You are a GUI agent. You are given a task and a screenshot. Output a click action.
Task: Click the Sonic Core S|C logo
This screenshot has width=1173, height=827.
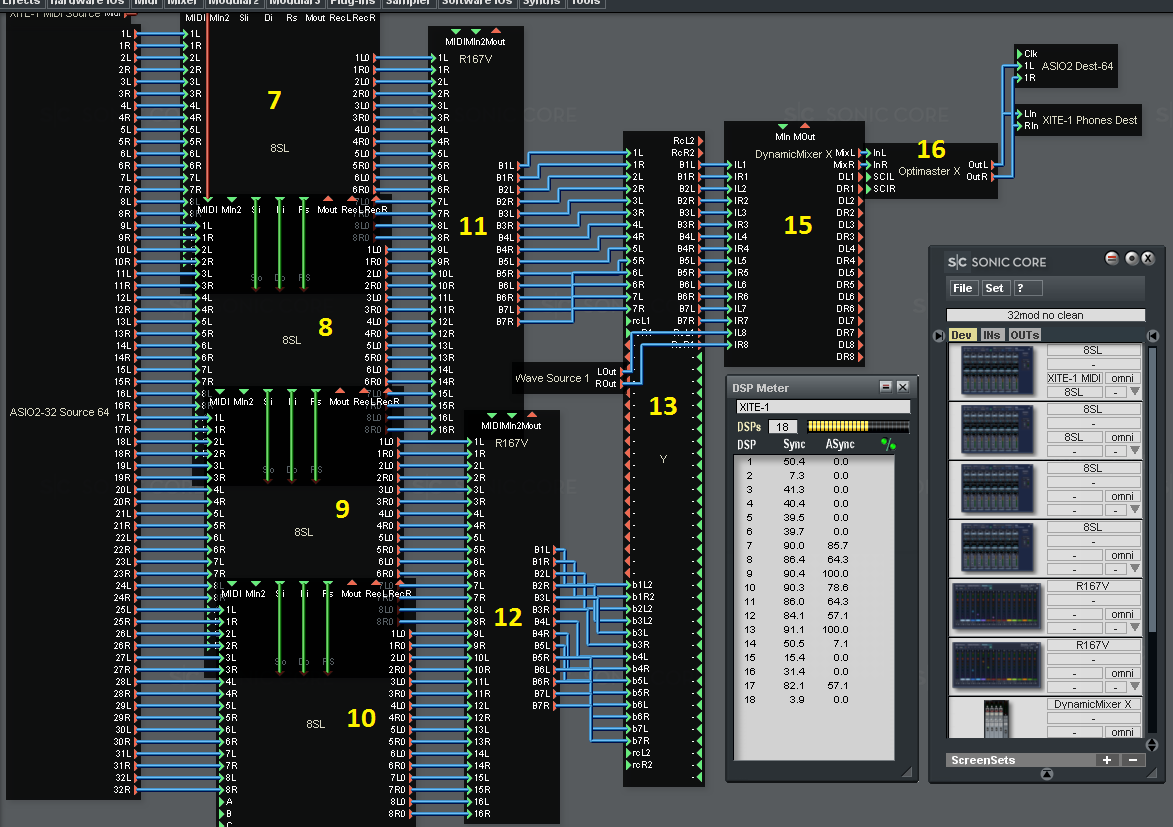tap(957, 262)
